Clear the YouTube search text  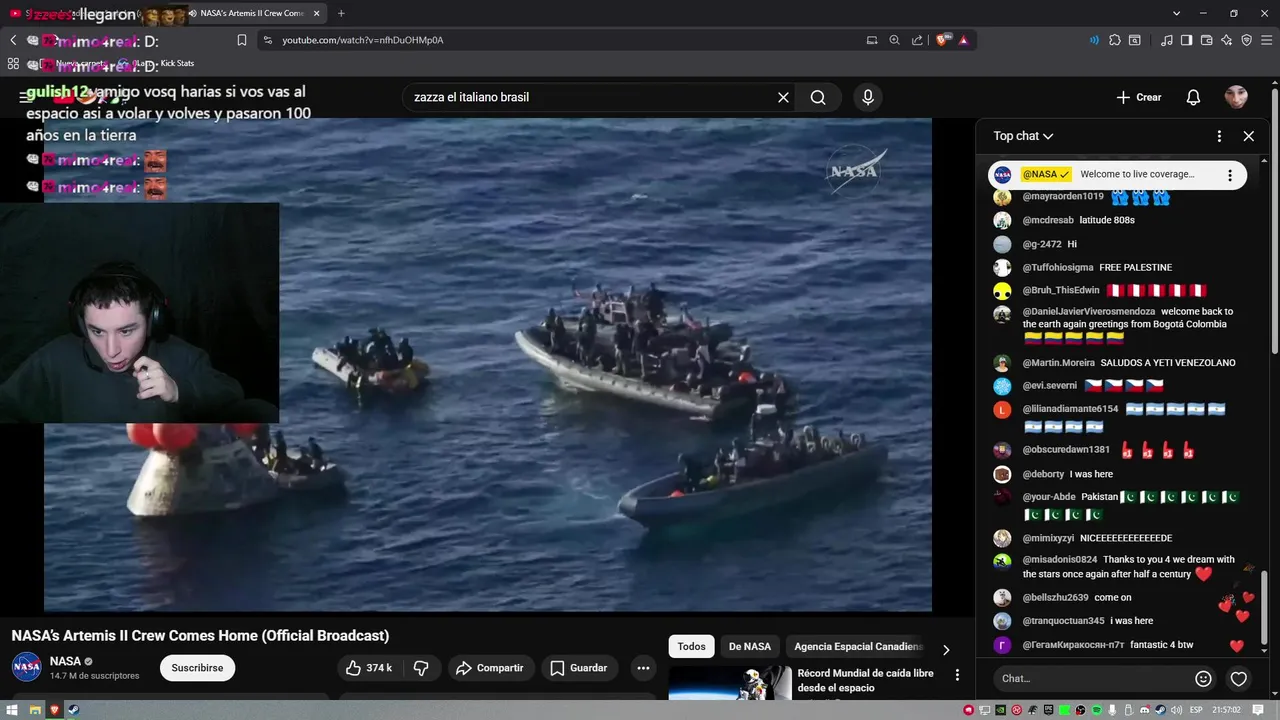pyautogui.click(x=783, y=97)
